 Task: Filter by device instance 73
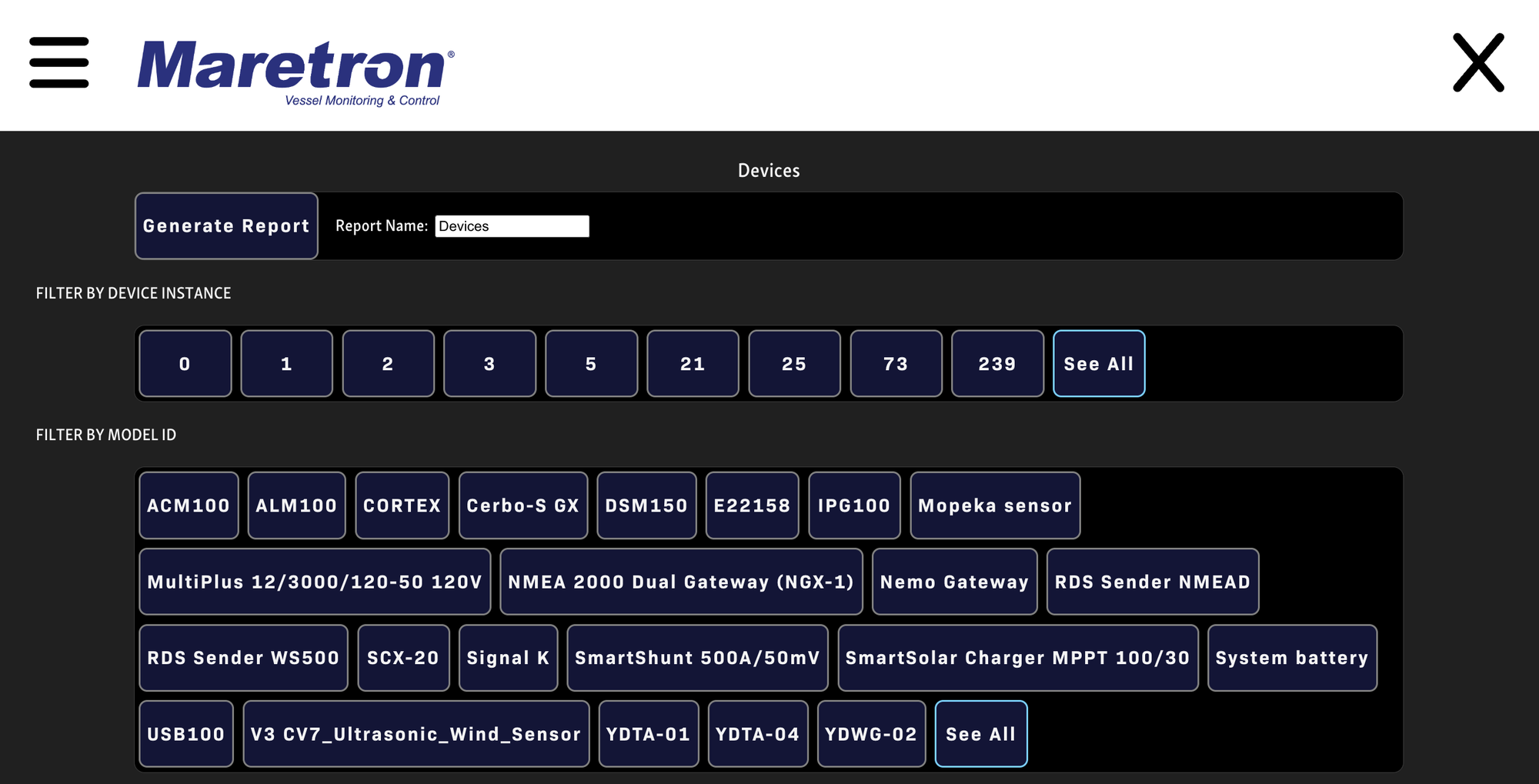coord(896,363)
